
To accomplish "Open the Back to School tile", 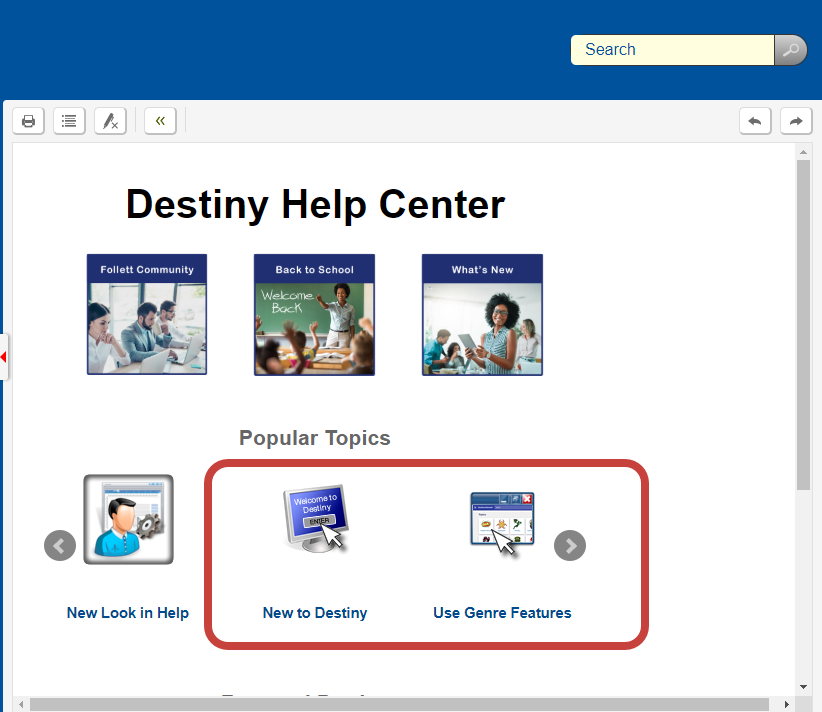I will tap(315, 315).
